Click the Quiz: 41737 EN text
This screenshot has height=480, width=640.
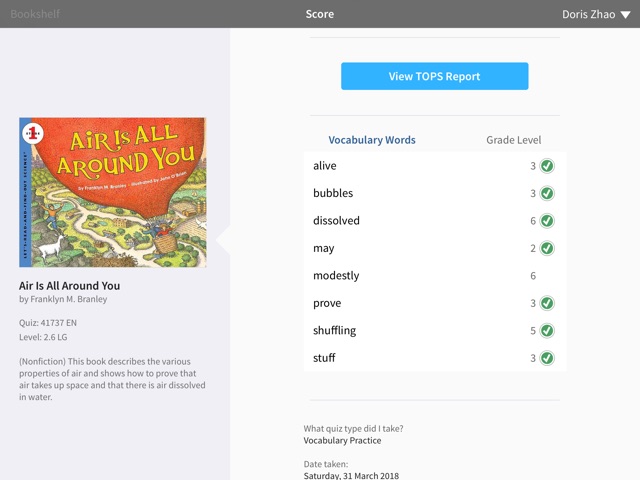[x=48, y=323]
